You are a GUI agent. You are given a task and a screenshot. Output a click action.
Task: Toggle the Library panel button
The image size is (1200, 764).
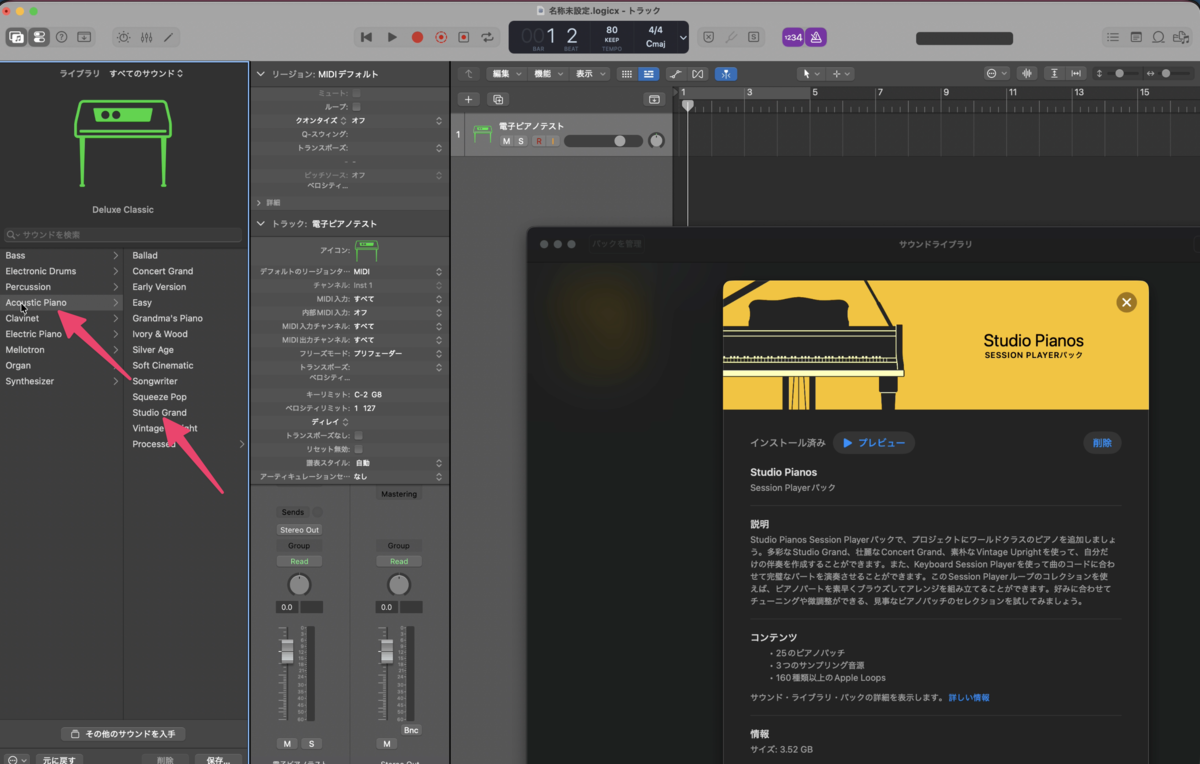17,37
